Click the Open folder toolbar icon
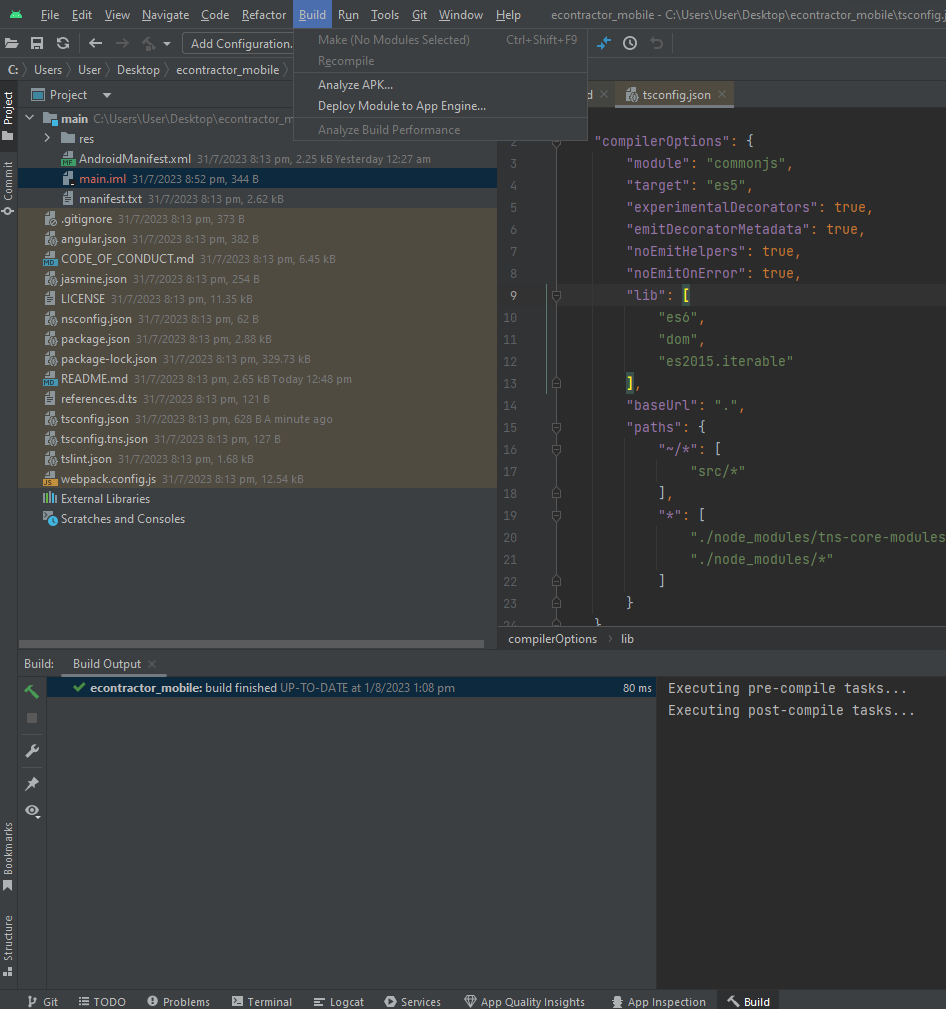 (x=12, y=43)
